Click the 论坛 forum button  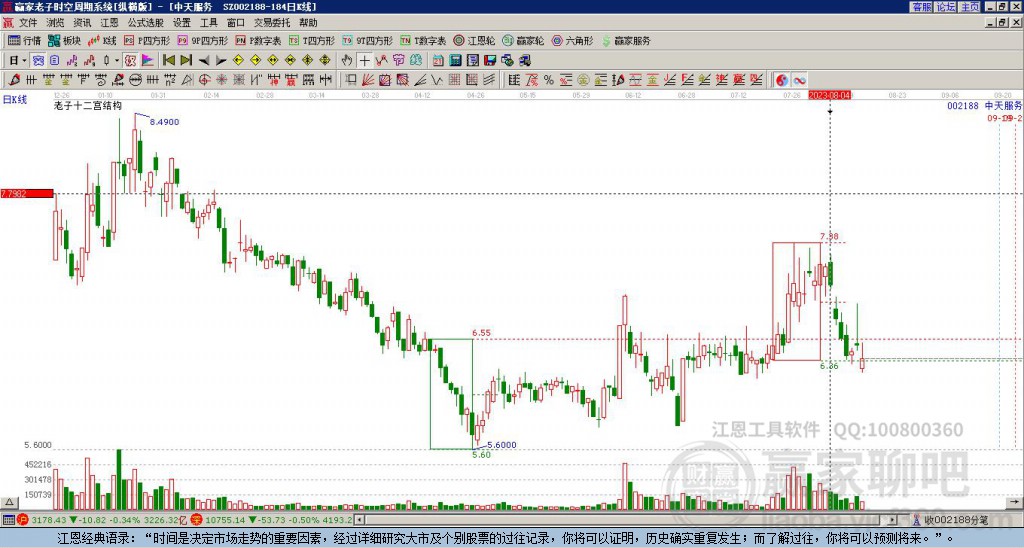pyautogui.click(x=945, y=7)
